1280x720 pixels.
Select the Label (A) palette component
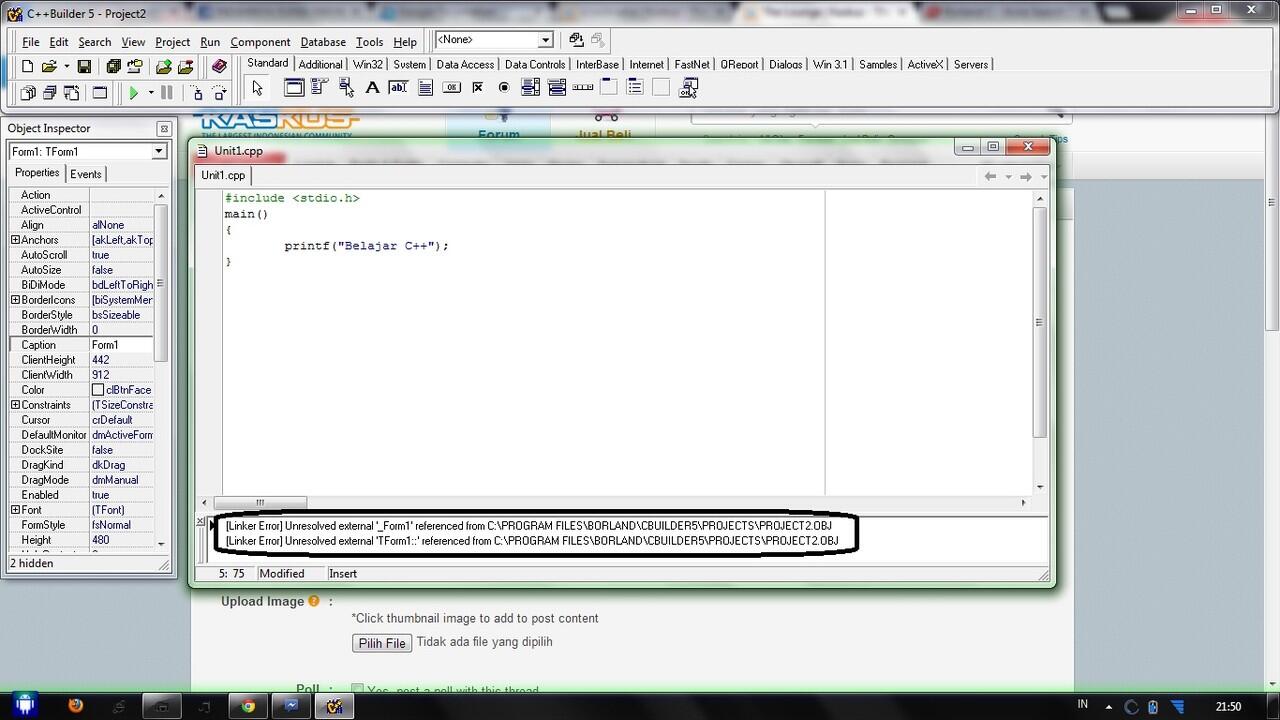[x=372, y=88]
